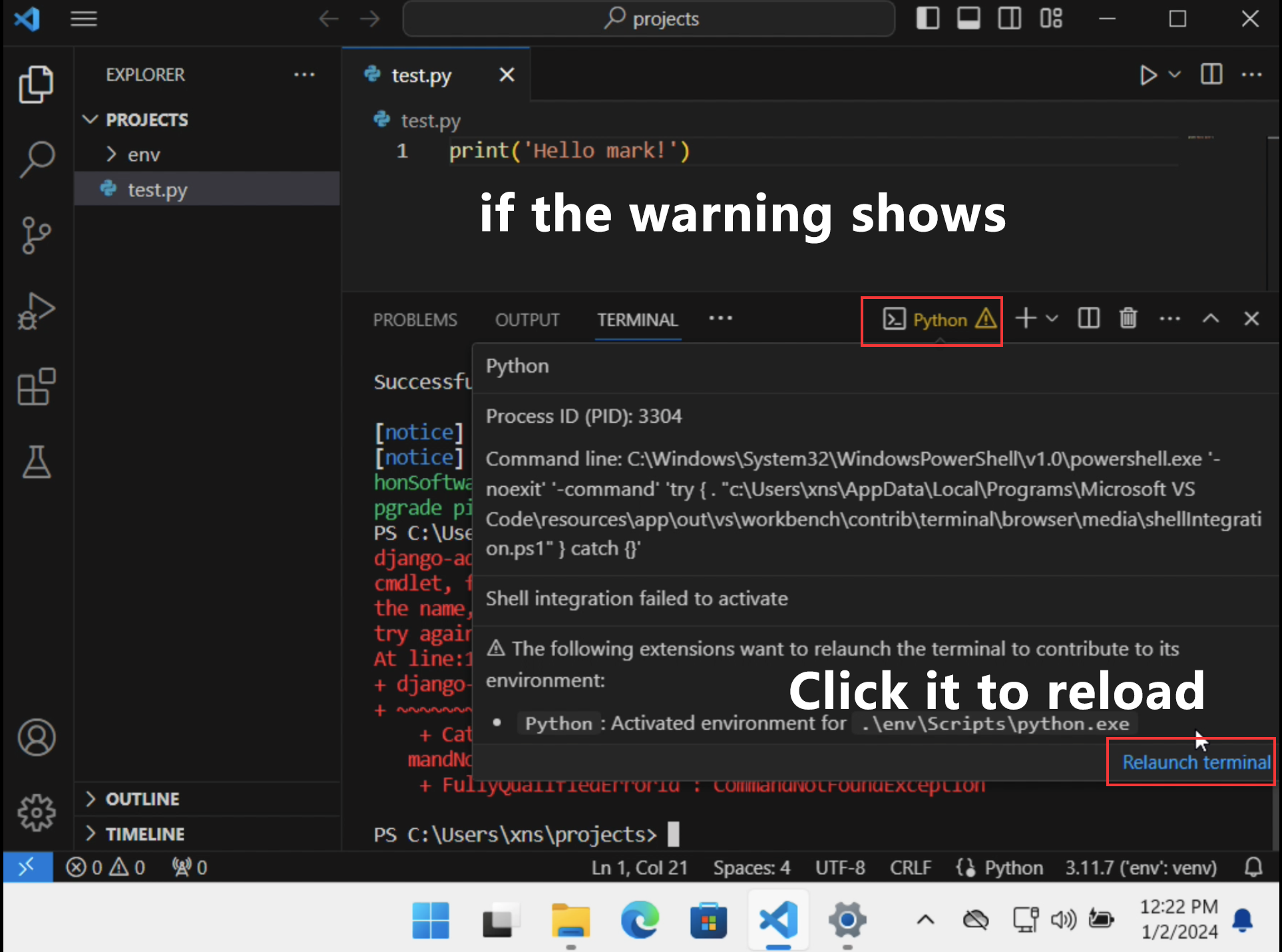Open terminal panel more actions ellipsis
Screen dimensions: 1282x952
pyautogui.click(x=1170, y=319)
